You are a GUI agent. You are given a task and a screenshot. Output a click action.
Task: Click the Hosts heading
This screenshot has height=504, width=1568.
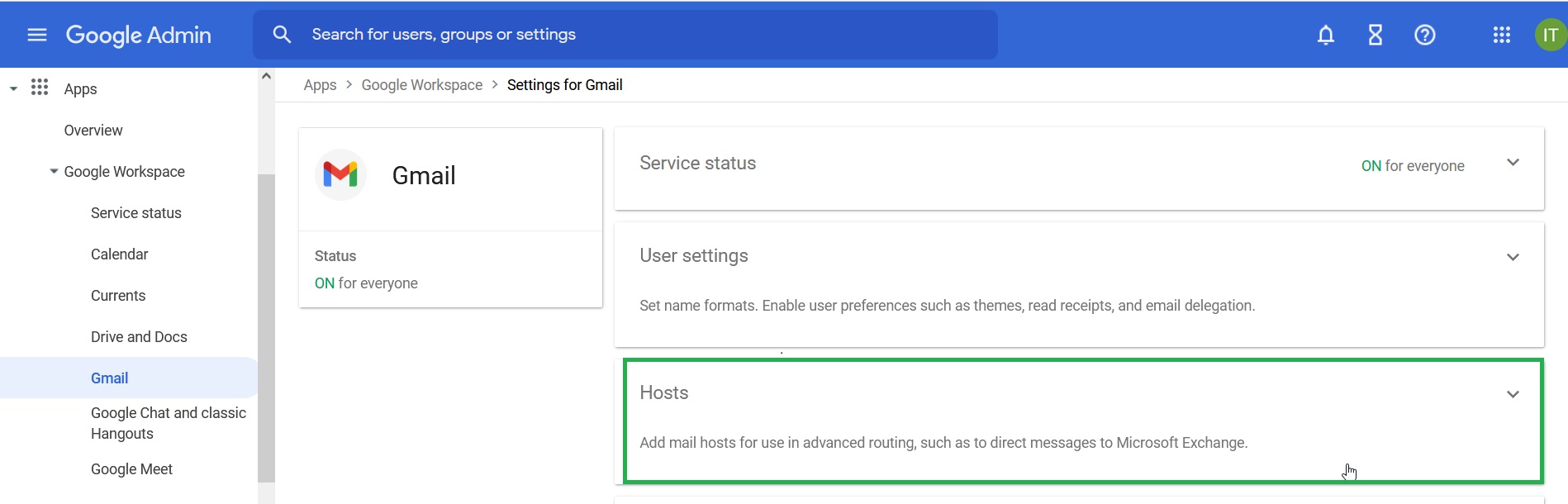point(664,393)
